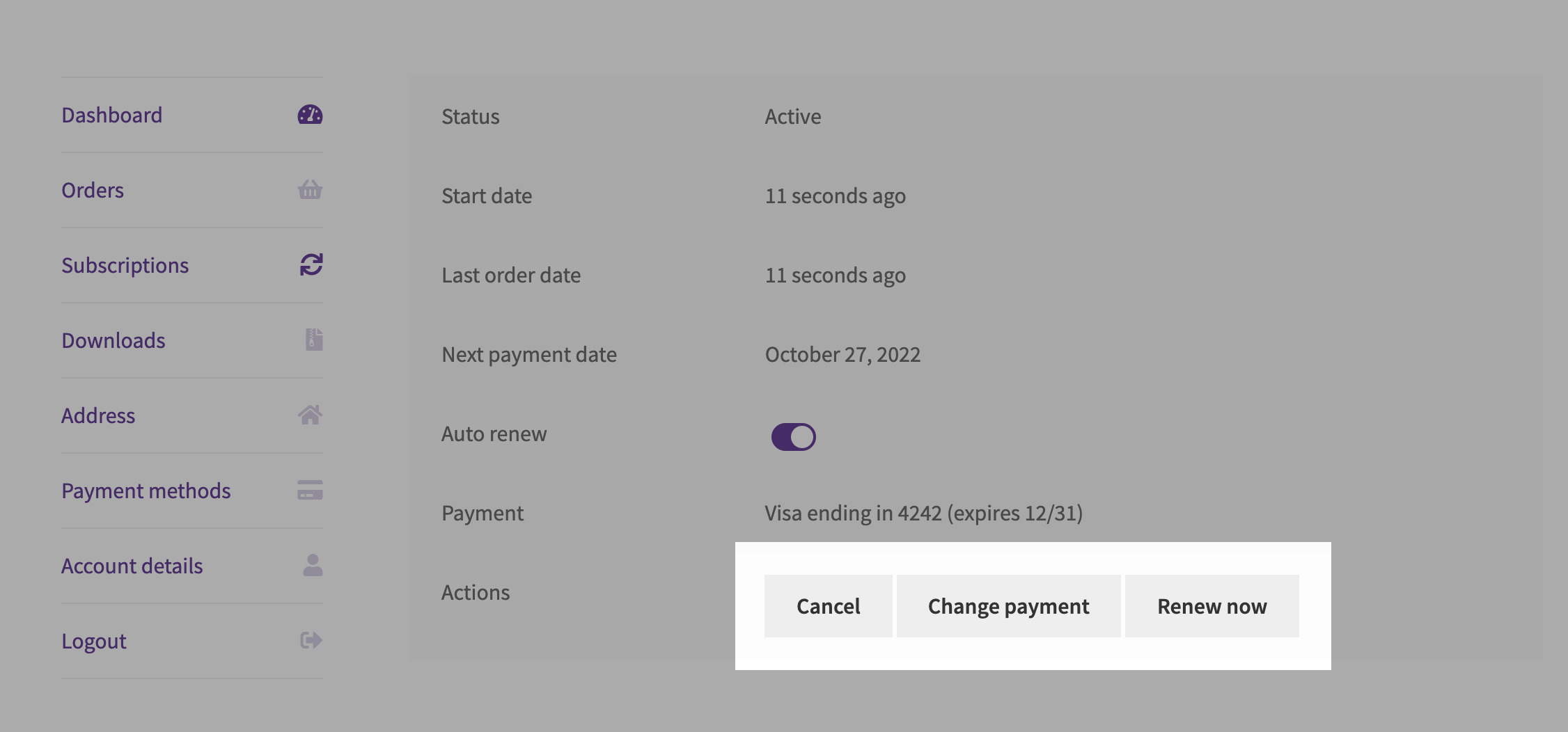Screen dimensions: 1568x732
Task: Open Downloads via the file icon
Action: [x=312, y=340]
